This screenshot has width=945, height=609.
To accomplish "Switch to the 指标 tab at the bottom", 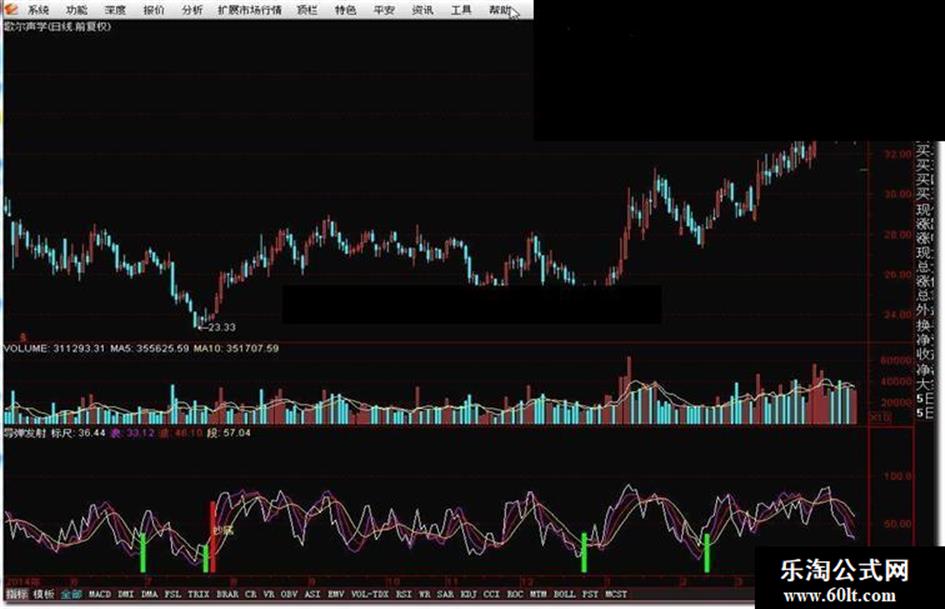I will coord(17,594).
